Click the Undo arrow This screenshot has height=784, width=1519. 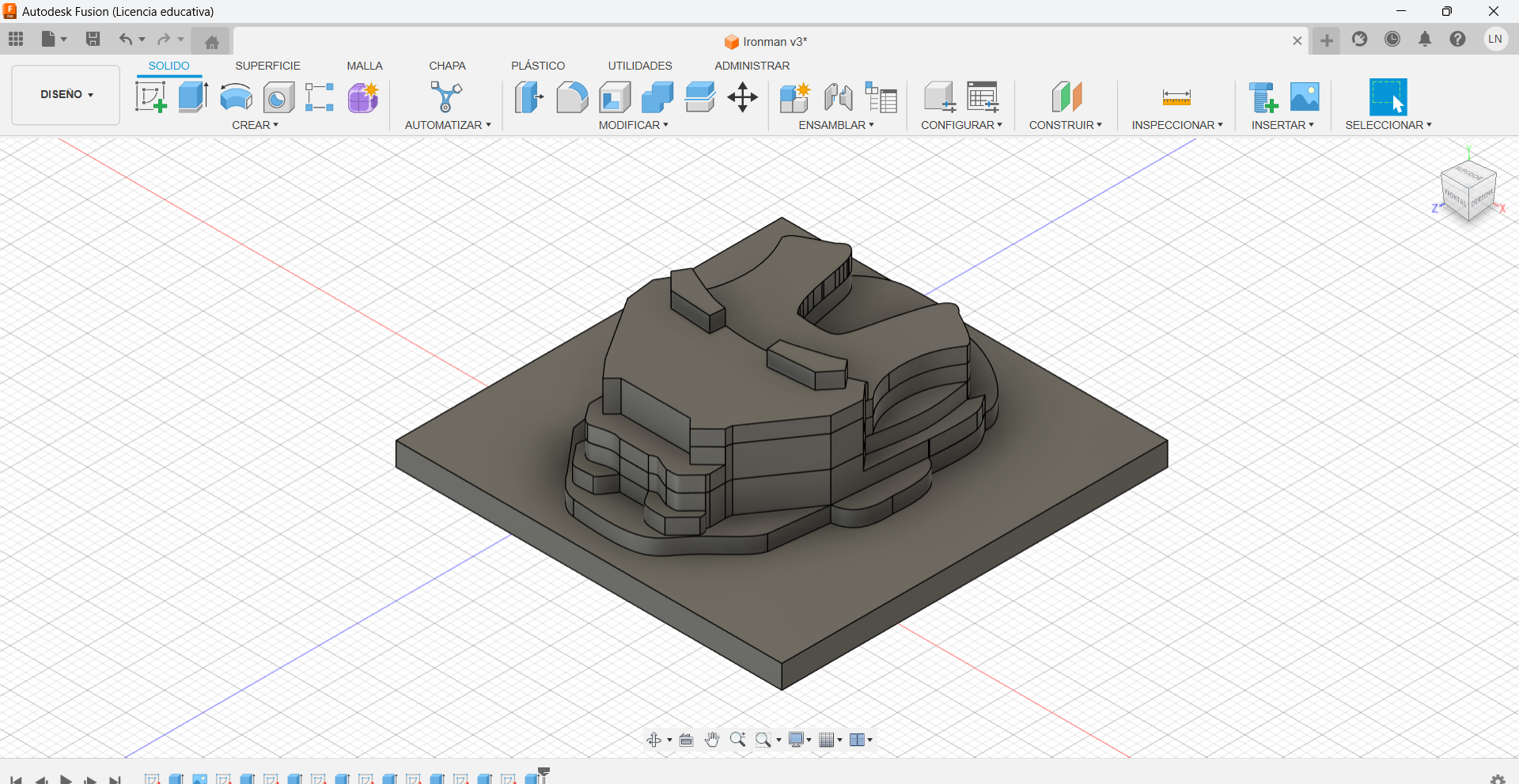click(126, 39)
